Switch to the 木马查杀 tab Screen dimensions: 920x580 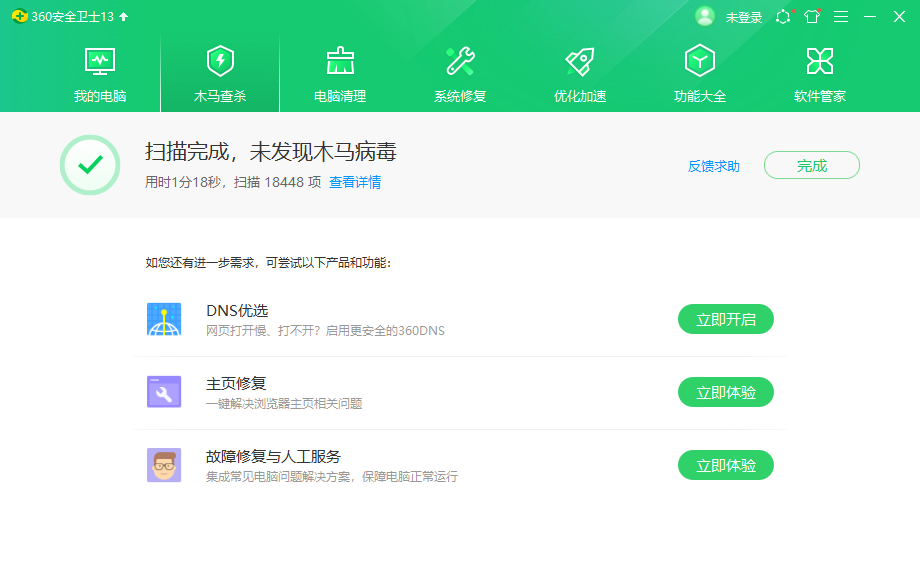coord(220,74)
